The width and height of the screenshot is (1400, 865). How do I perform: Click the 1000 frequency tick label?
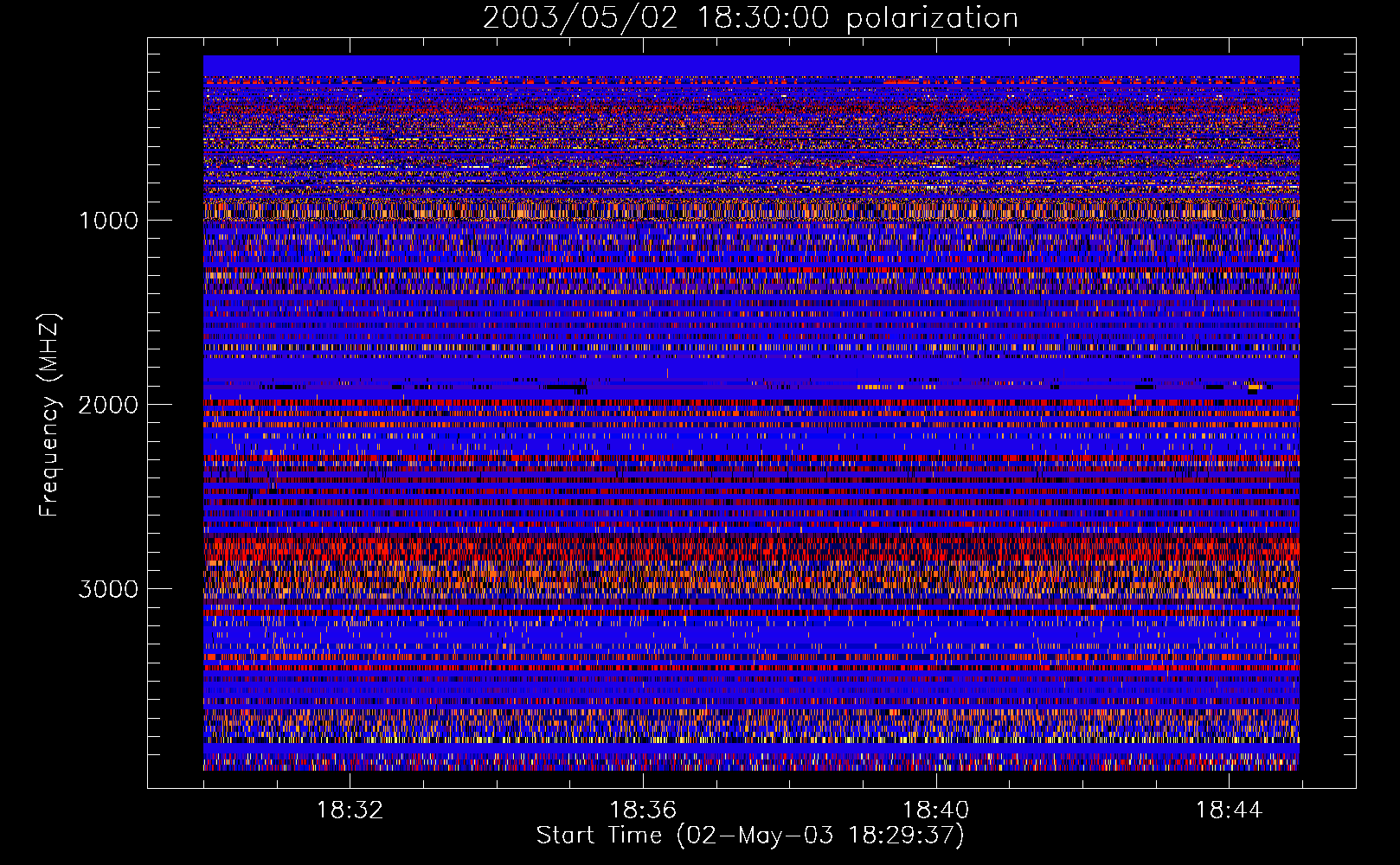tap(108, 221)
